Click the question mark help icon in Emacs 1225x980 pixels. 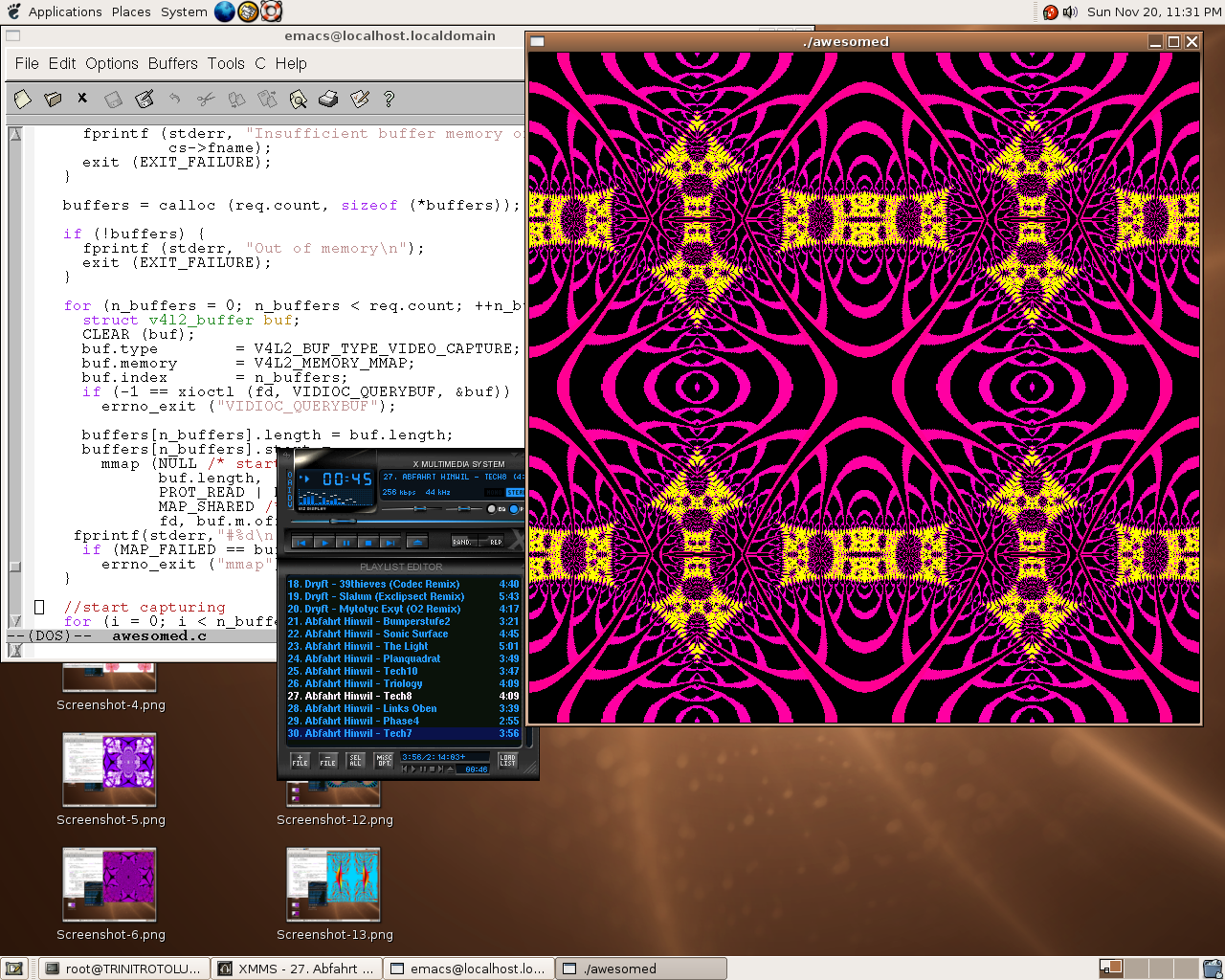(x=389, y=99)
